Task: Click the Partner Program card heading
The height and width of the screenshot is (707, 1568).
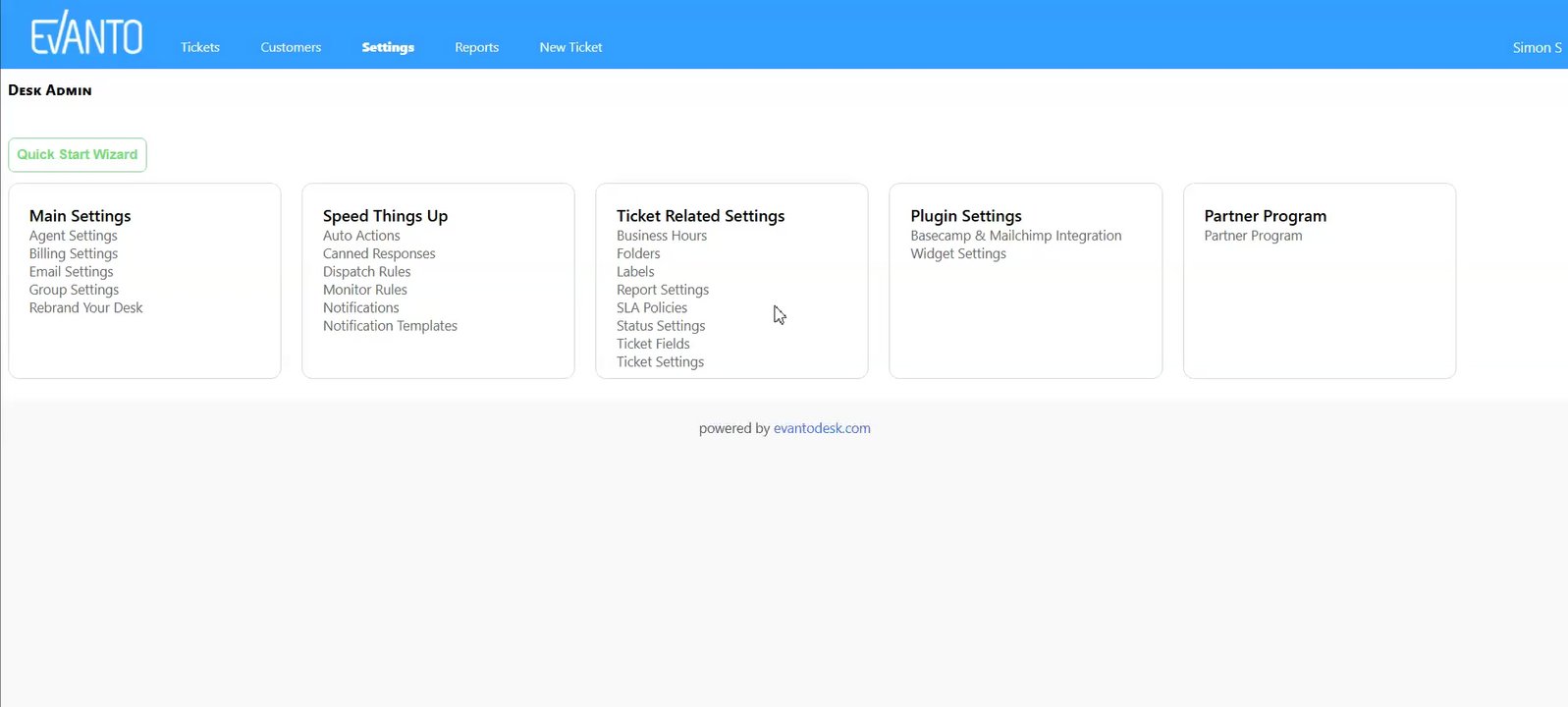Action: (x=1266, y=216)
